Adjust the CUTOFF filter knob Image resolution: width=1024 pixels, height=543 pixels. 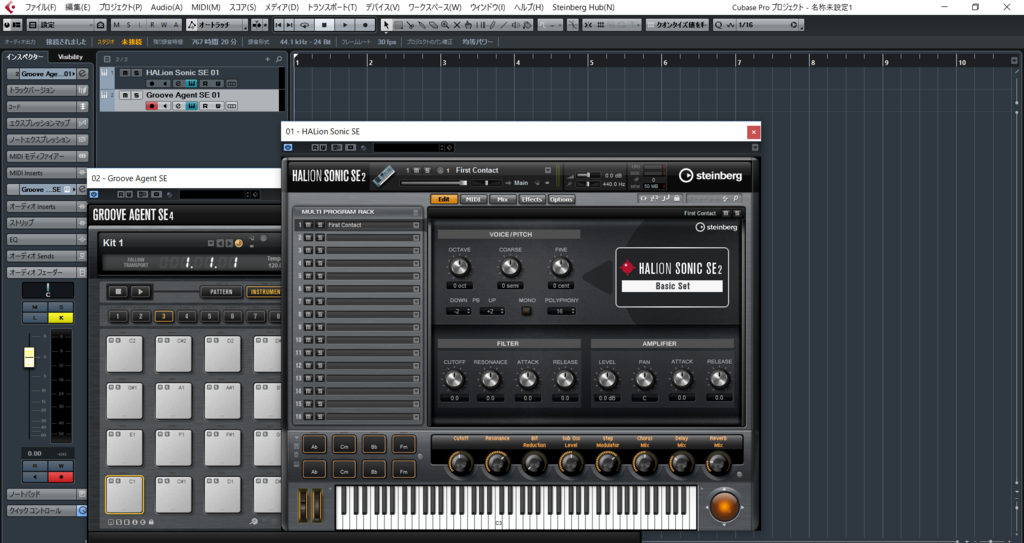tap(454, 379)
